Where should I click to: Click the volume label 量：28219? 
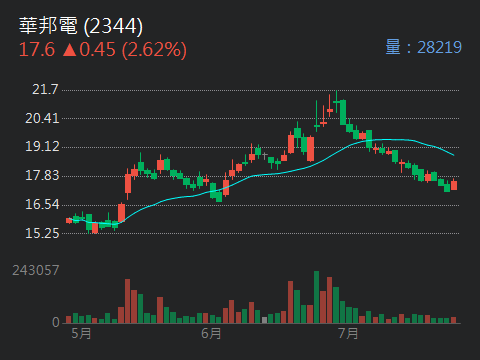423,47
